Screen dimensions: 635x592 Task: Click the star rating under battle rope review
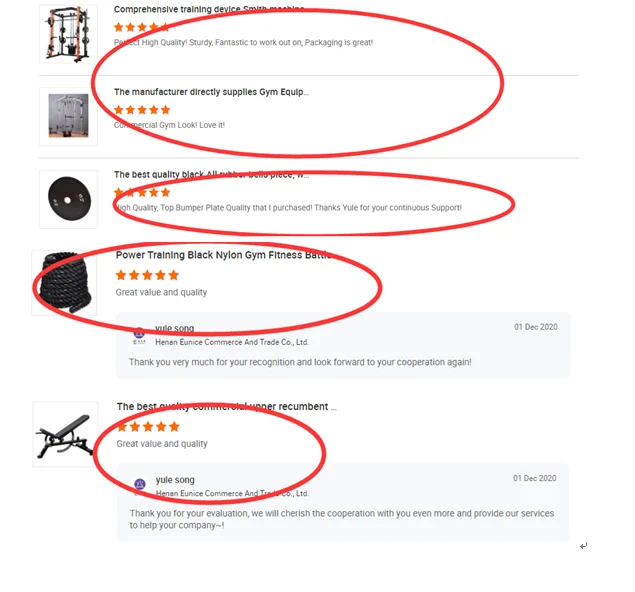coord(147,275)
